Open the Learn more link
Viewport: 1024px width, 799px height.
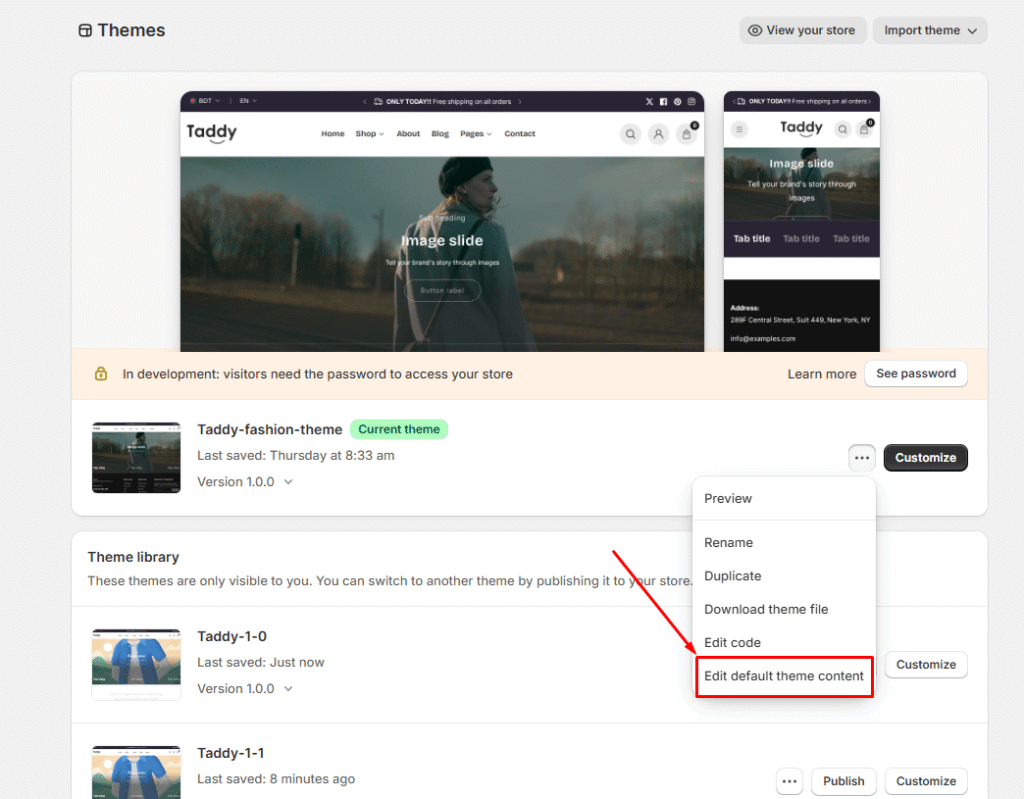click(x=821, y=374)
